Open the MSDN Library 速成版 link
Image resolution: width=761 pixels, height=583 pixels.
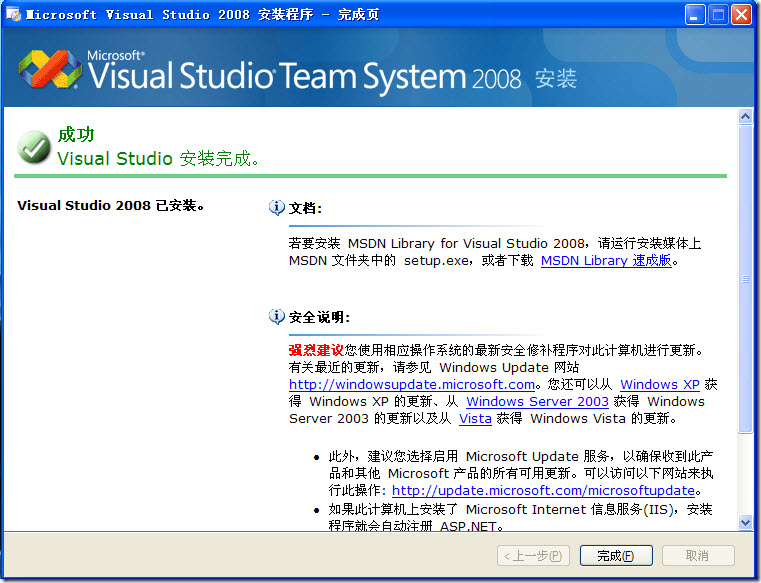pyautogui.click(x=606, y=261)
